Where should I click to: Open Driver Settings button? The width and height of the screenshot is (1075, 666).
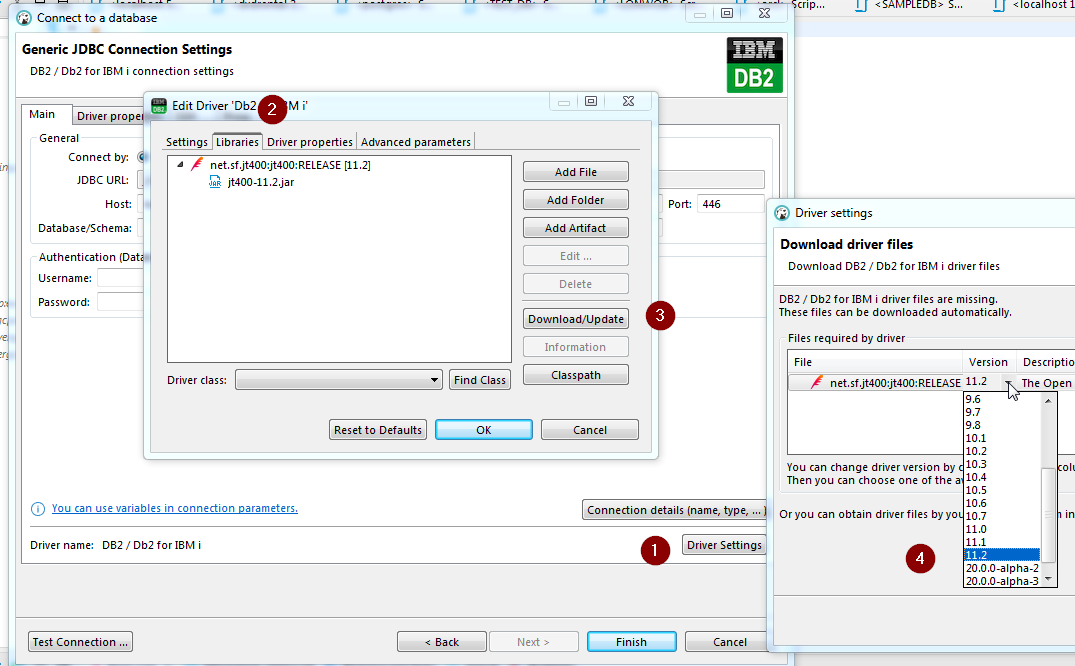point(724,545)
